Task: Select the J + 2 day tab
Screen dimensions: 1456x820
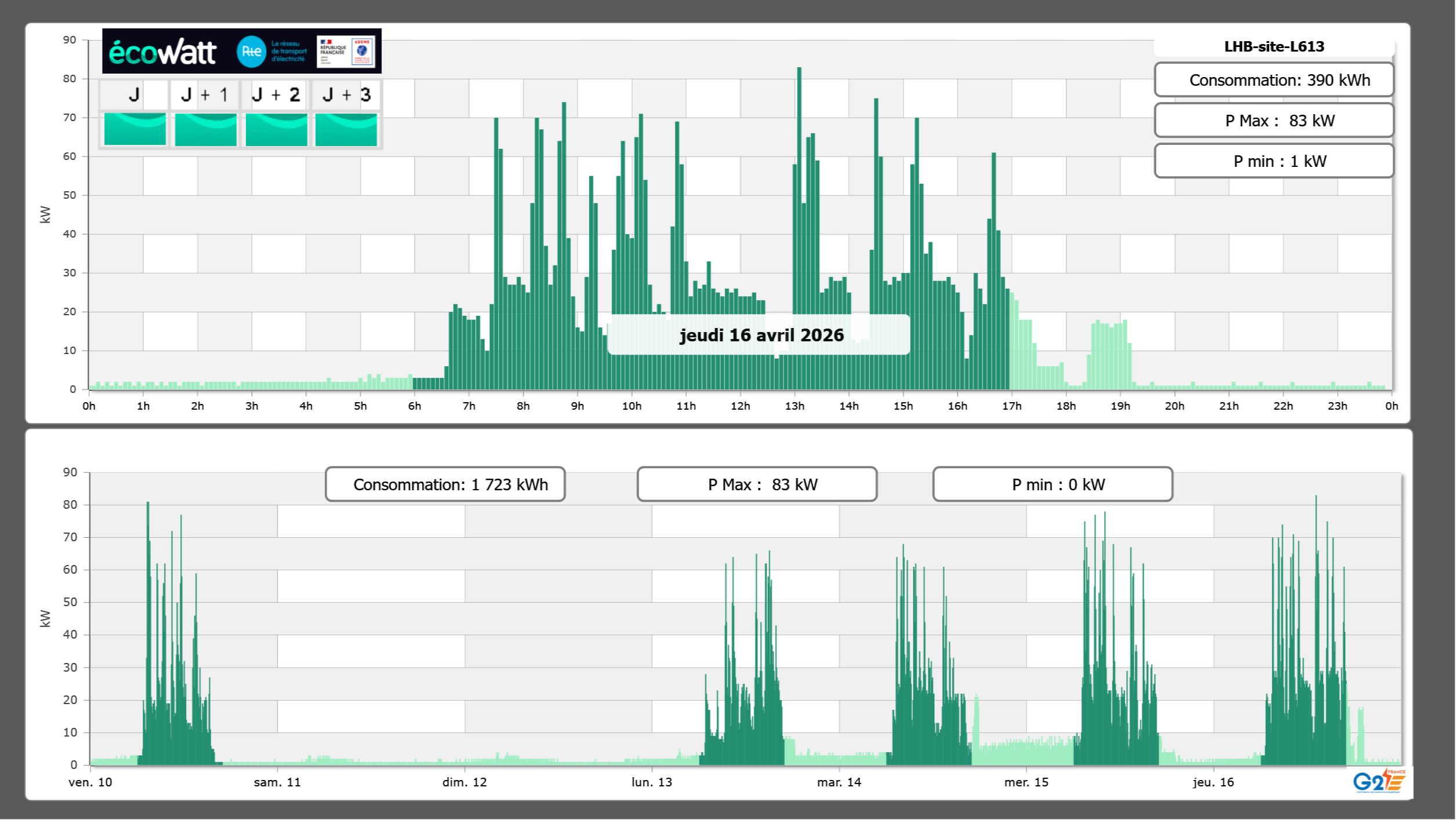Action: pos(276,94)
